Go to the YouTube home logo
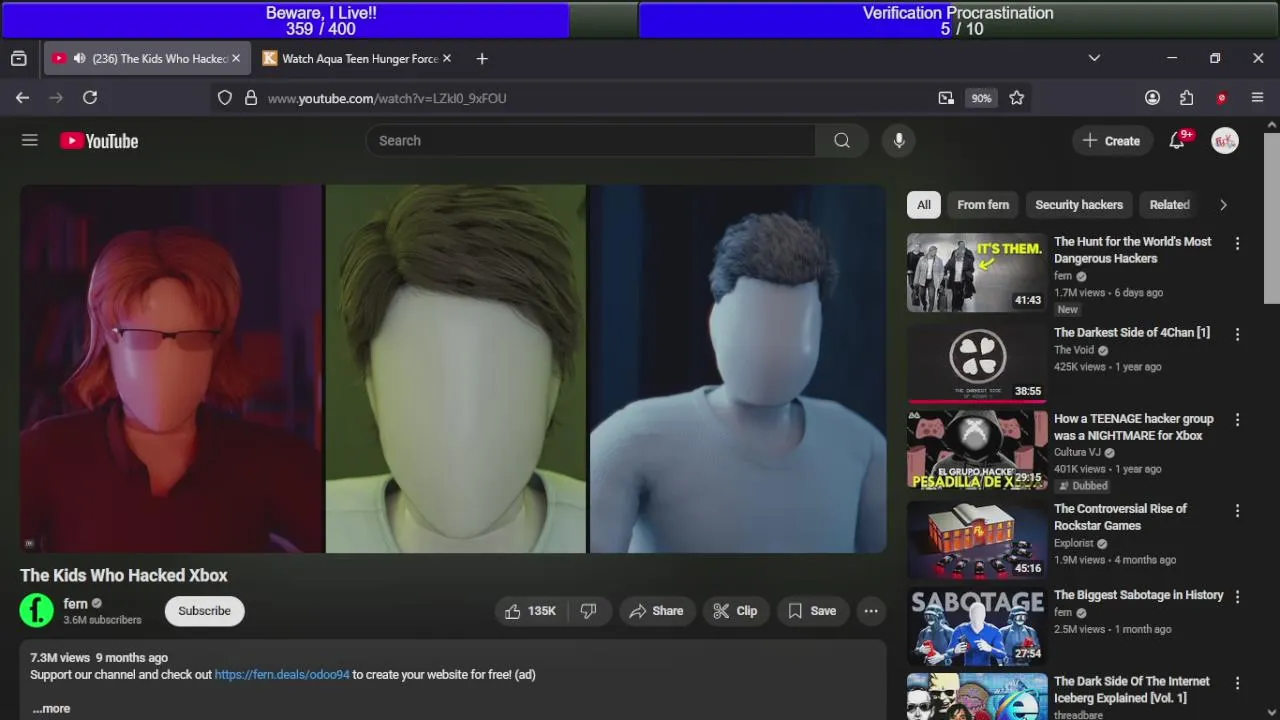1280x720 pixels. (99, 141)
